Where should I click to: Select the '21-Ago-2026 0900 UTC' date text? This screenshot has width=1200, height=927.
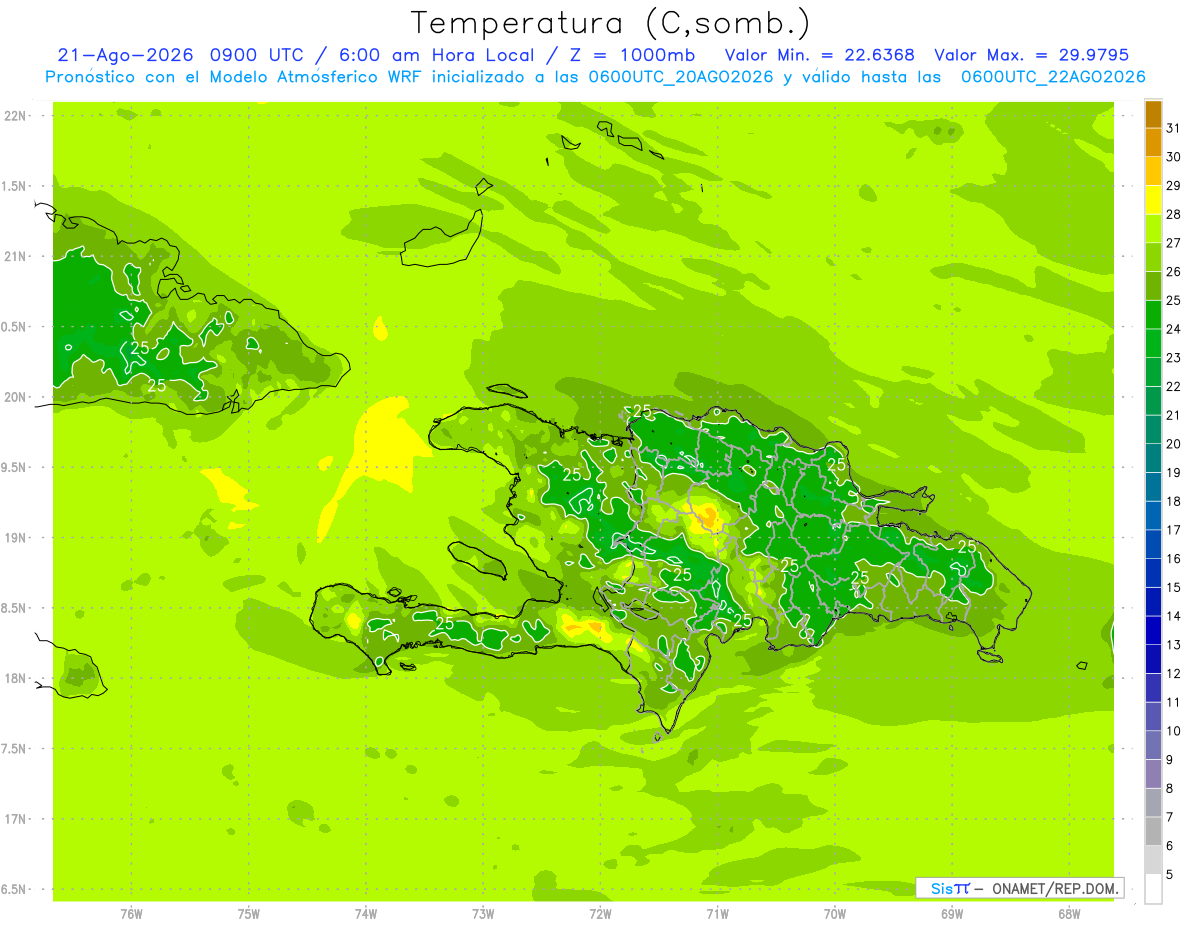pyautogui.click(x=184, y=55)
